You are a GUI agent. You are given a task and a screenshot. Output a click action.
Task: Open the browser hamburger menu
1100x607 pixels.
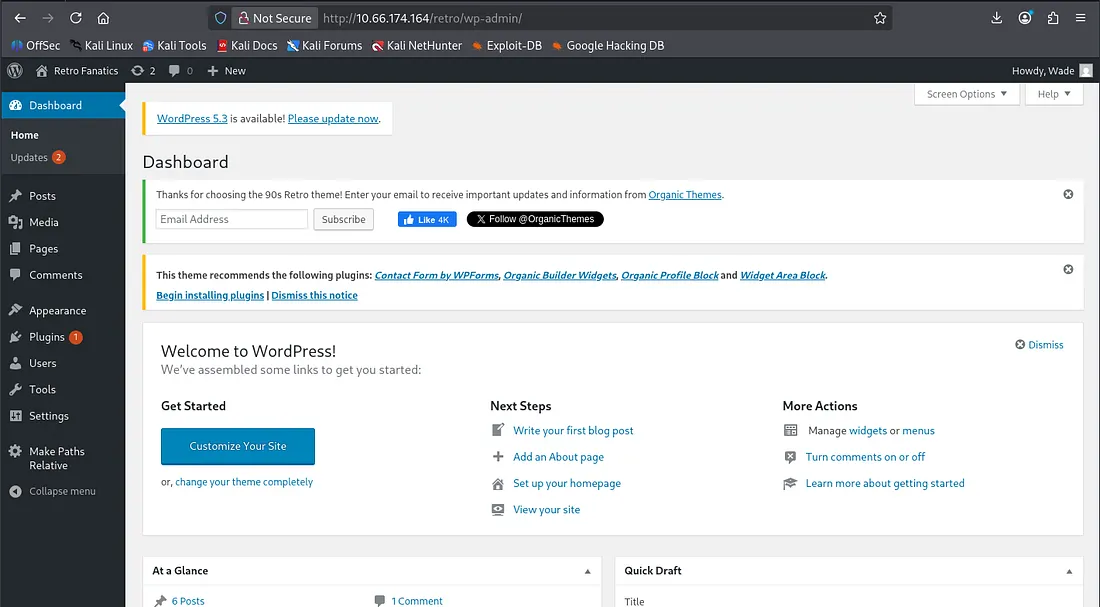[x=1081, y=18]
